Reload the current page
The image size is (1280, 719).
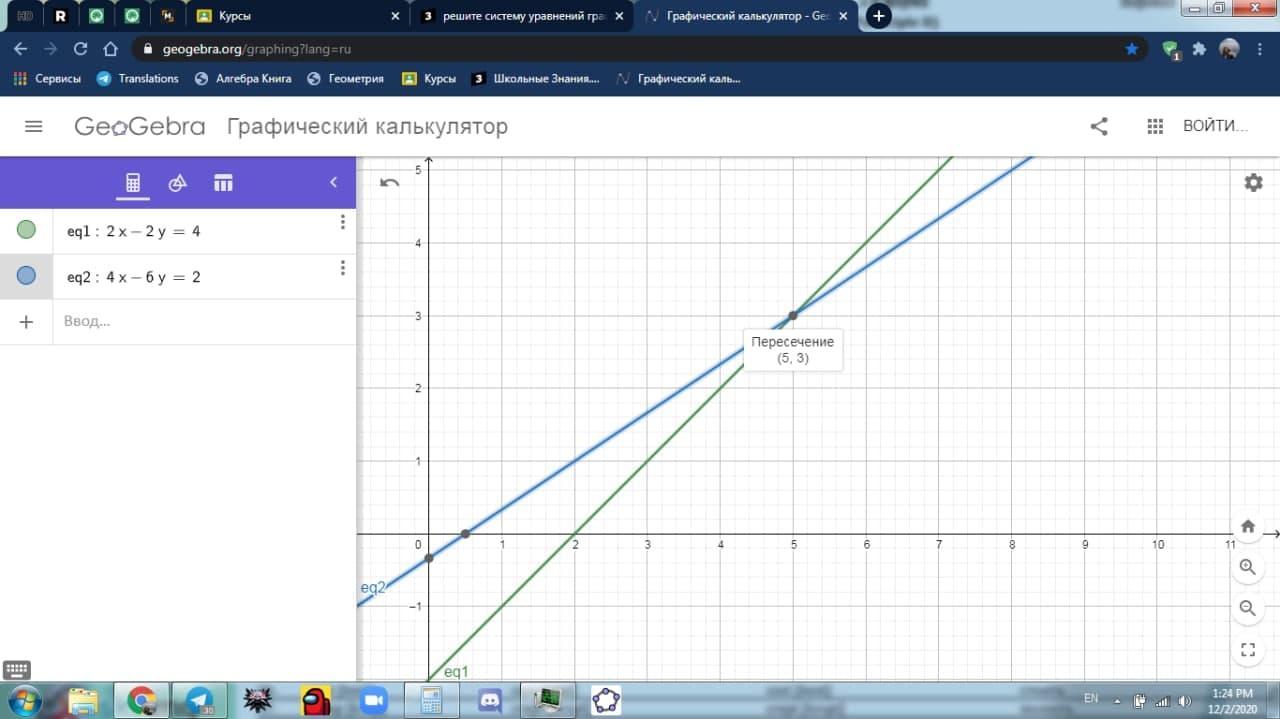coord(80,49)
